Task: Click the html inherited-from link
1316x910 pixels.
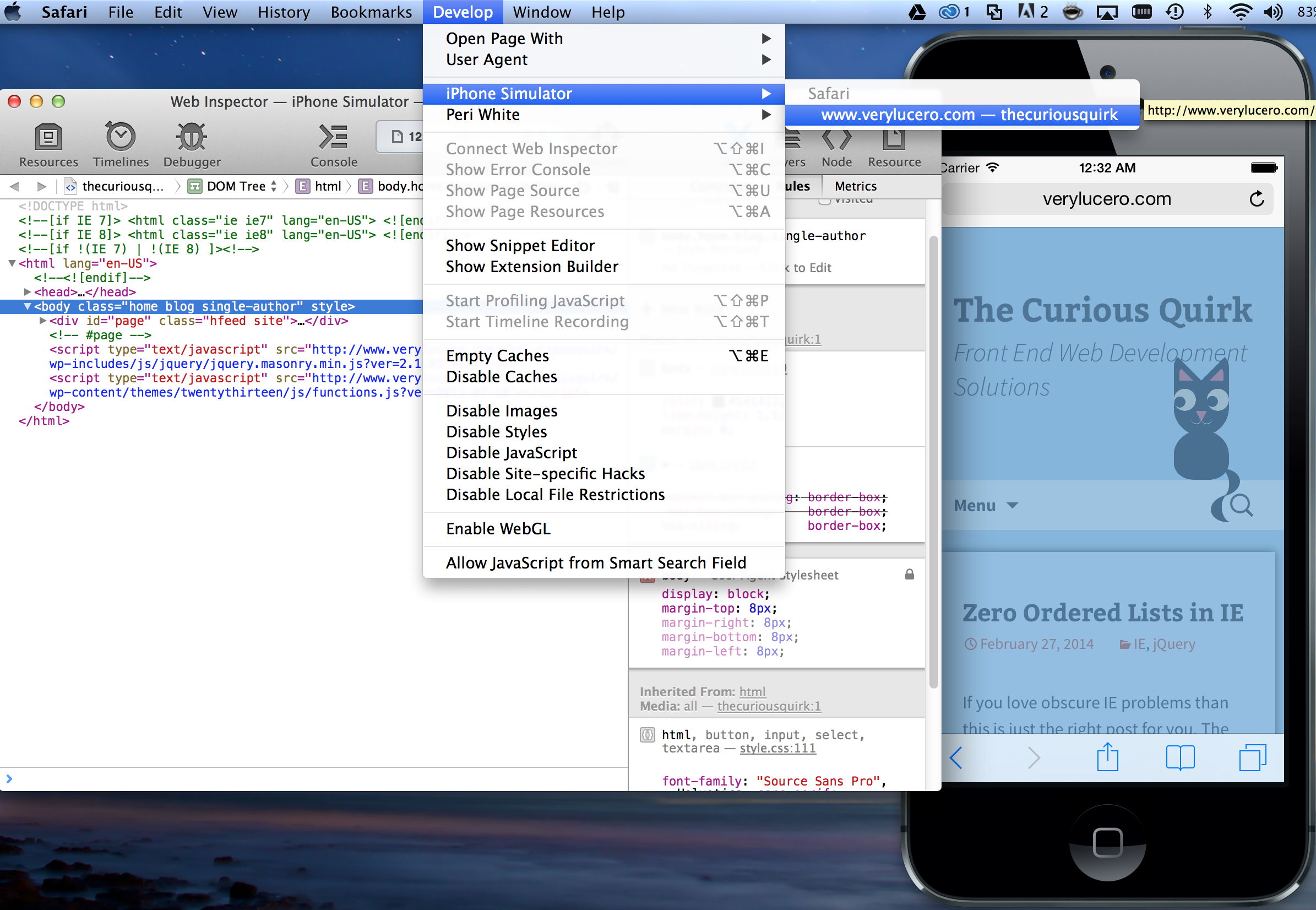Action: pos(752,692)
